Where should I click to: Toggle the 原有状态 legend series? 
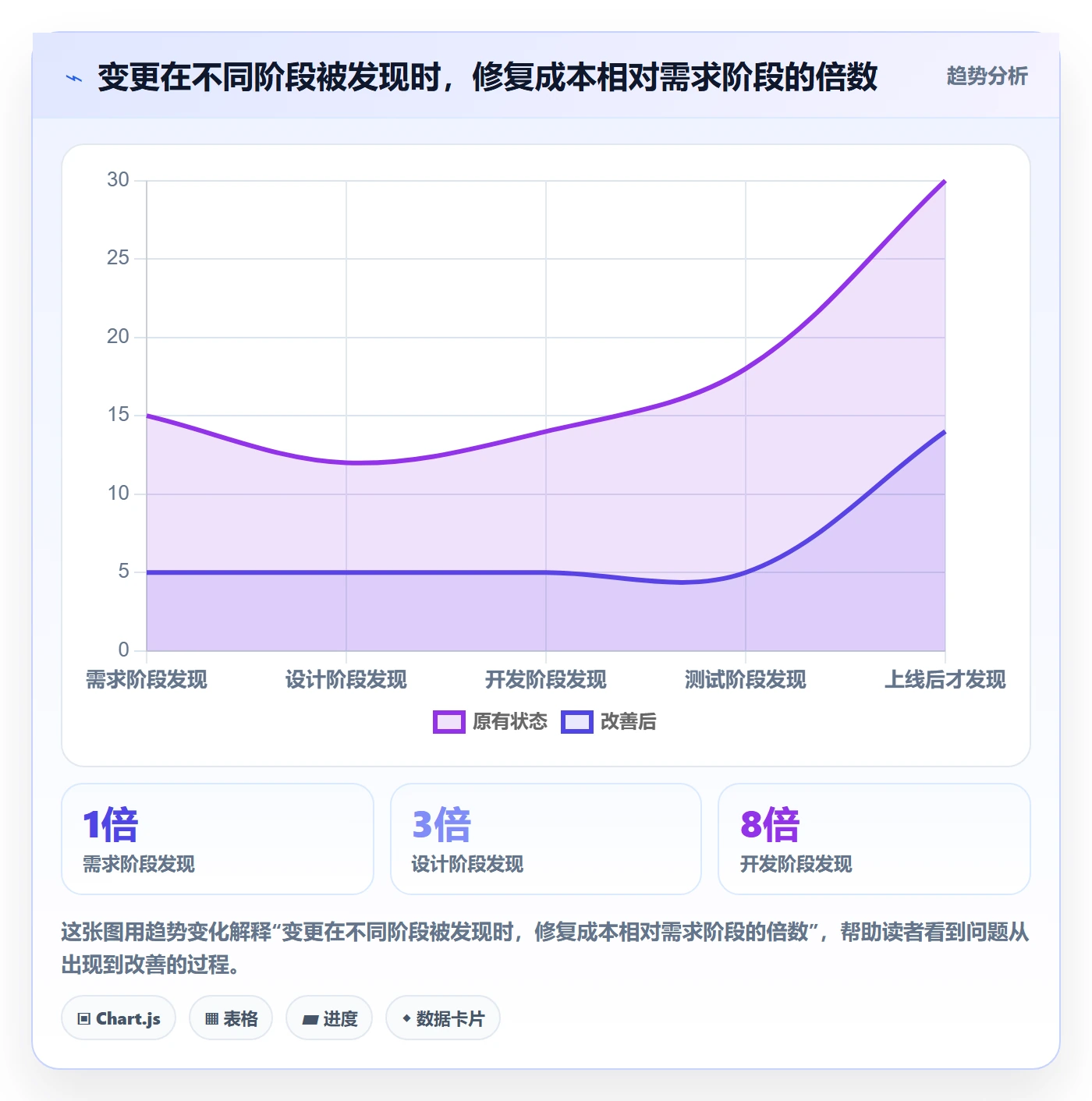491,721
